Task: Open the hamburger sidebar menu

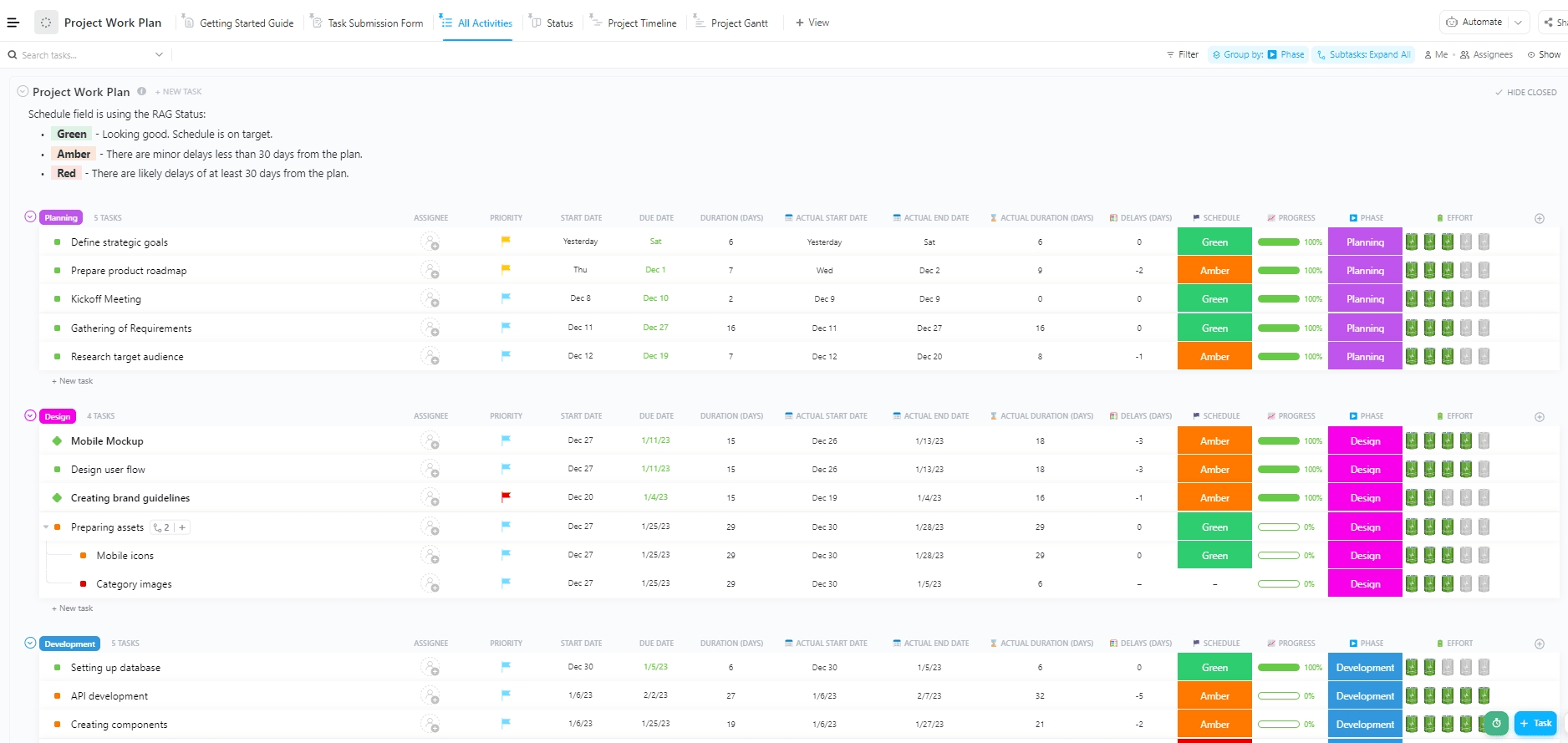Action: [x=13, y=23]
